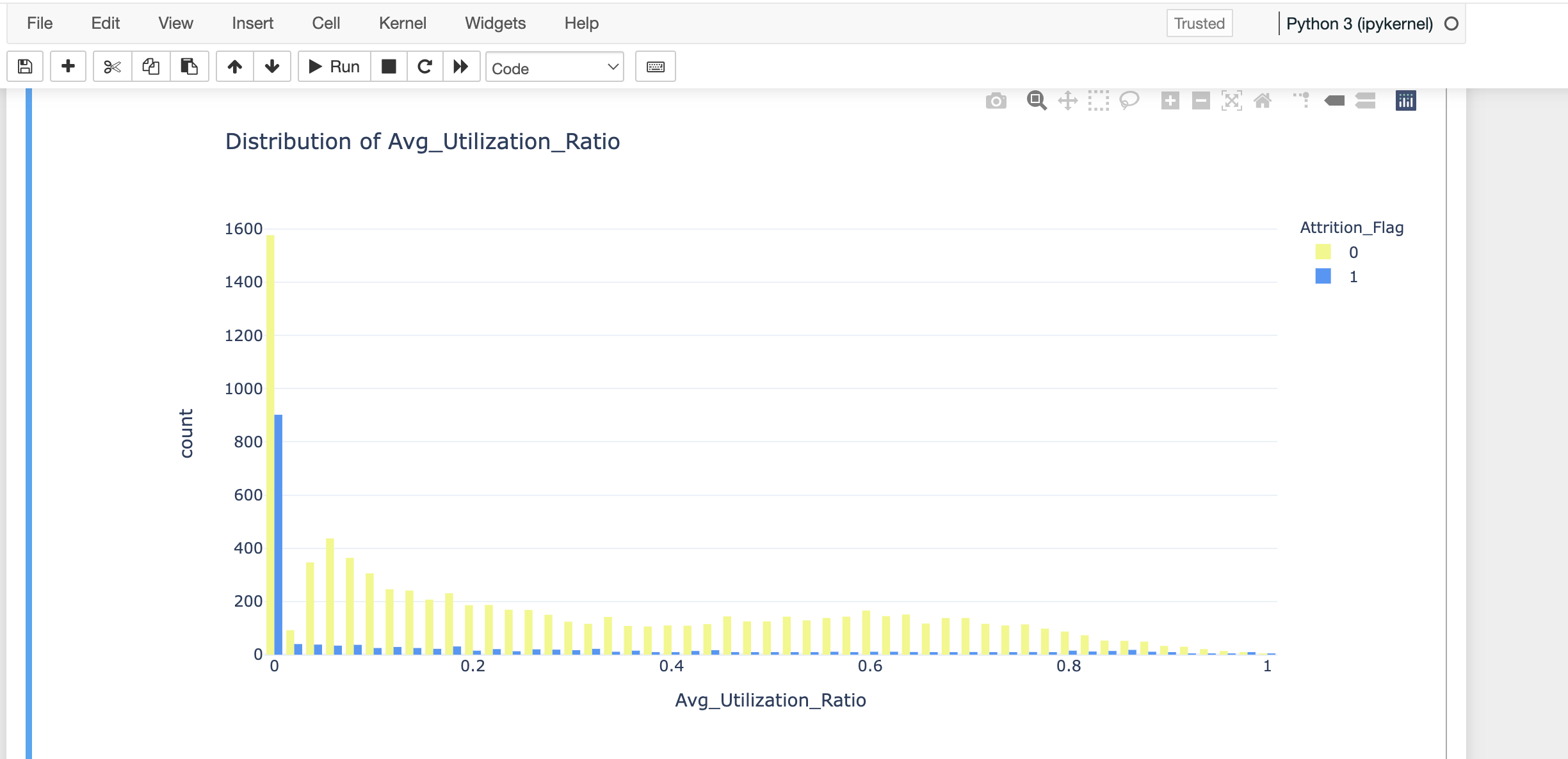Enable compare data on hover mode
Viewport: 1568px width, 759px height.
coord(1365,100)
